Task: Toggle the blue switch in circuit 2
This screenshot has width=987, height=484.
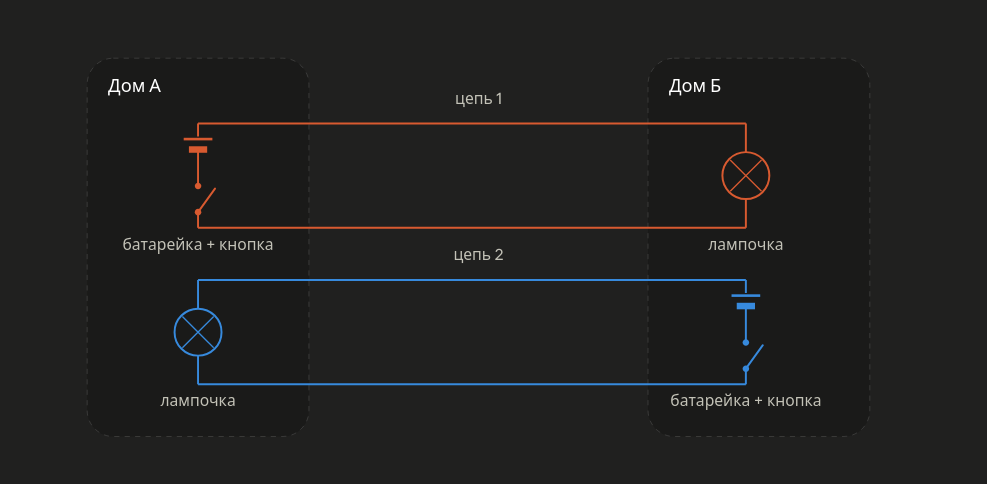Action: tap(753, 357)
